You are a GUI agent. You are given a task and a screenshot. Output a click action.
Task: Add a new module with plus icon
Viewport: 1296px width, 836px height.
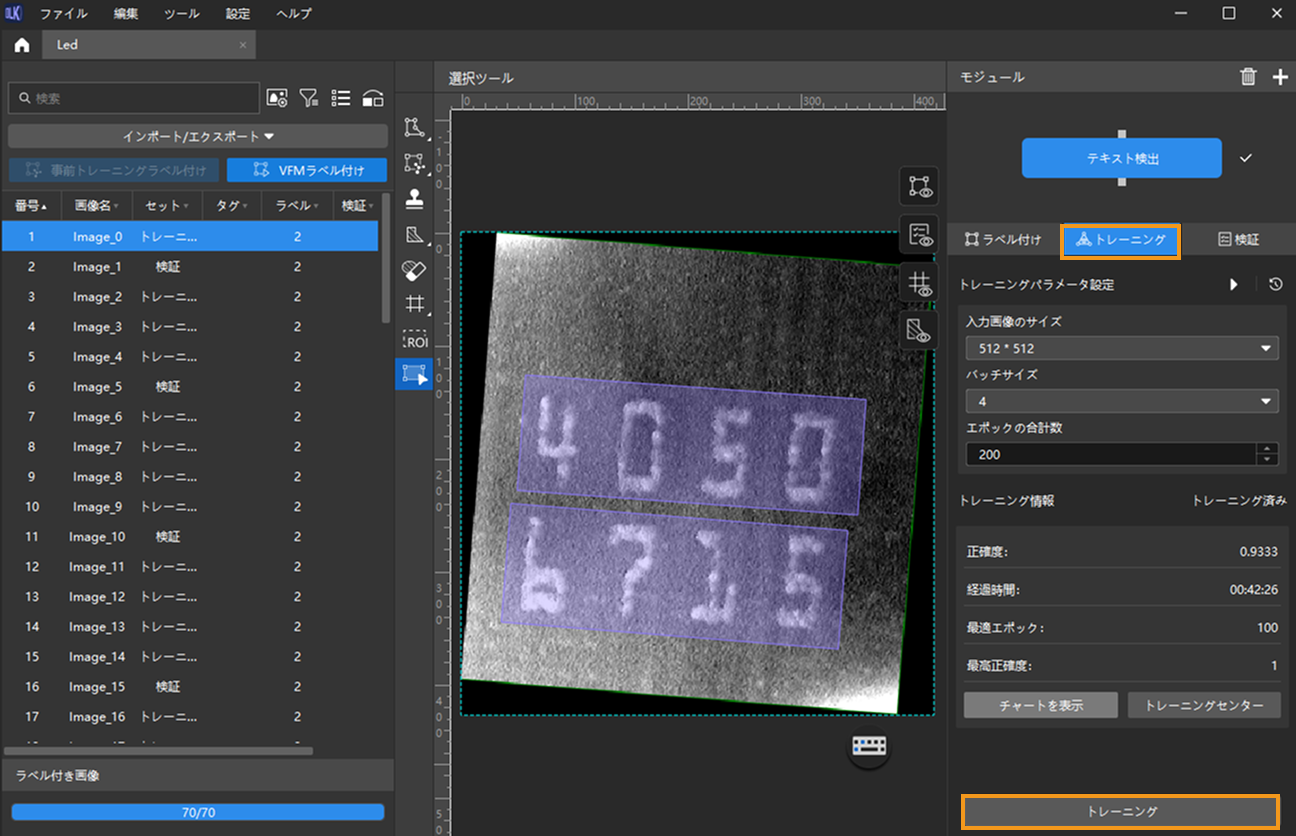click(x=1280, y=77)
